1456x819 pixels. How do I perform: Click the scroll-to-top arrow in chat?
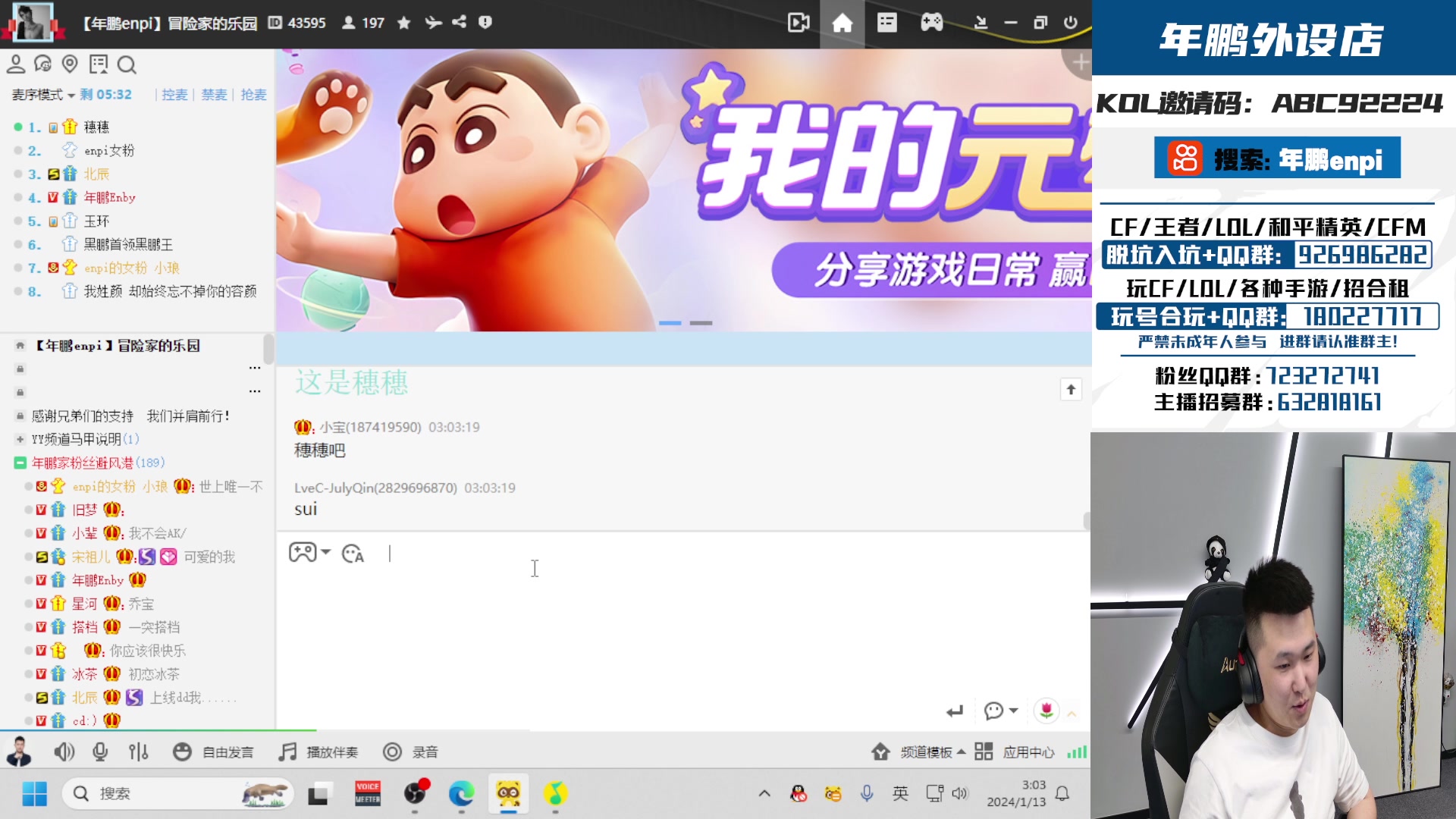coord(1071,390)
